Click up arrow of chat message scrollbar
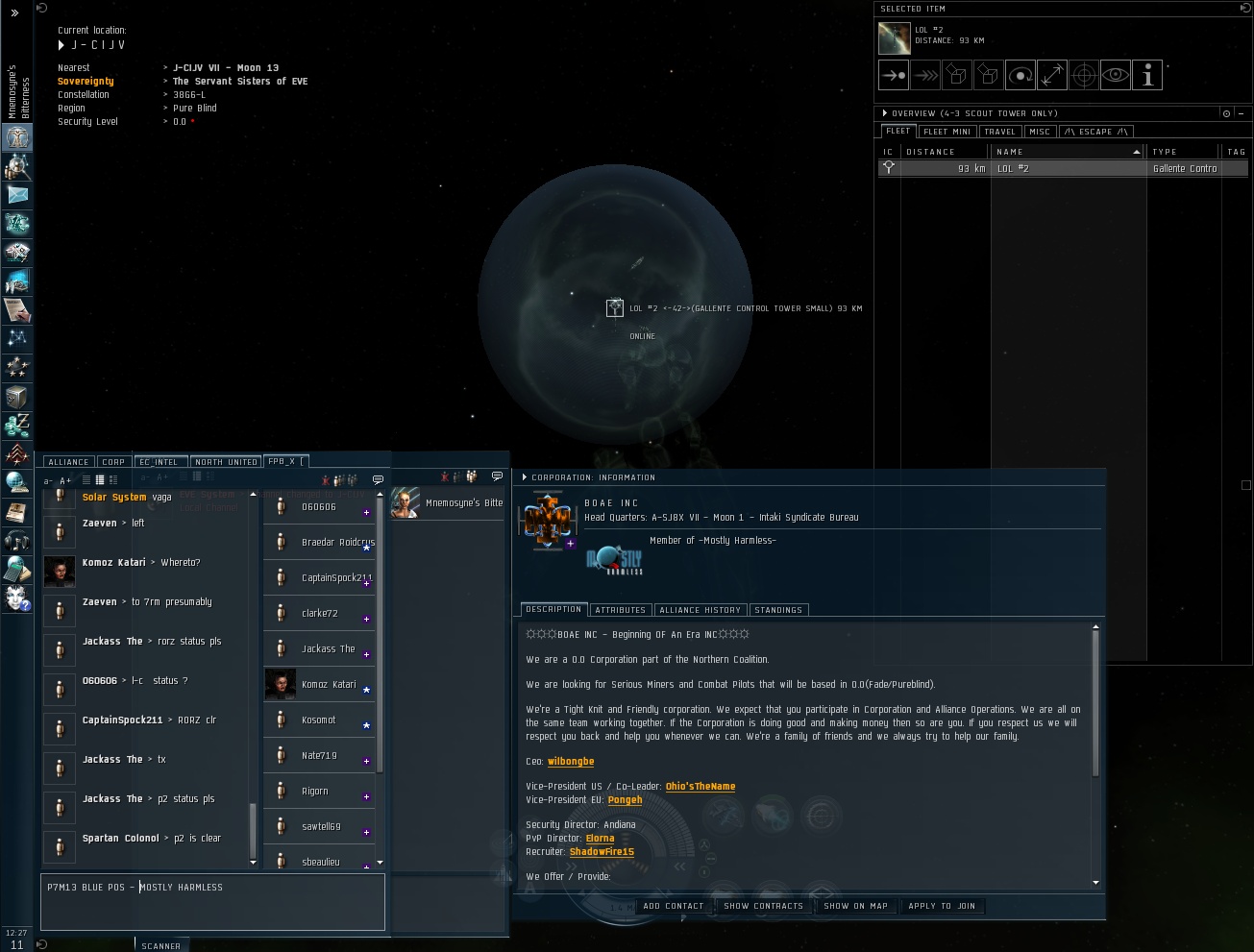This screenshot has width=1254, height=952. click(254, 495)
